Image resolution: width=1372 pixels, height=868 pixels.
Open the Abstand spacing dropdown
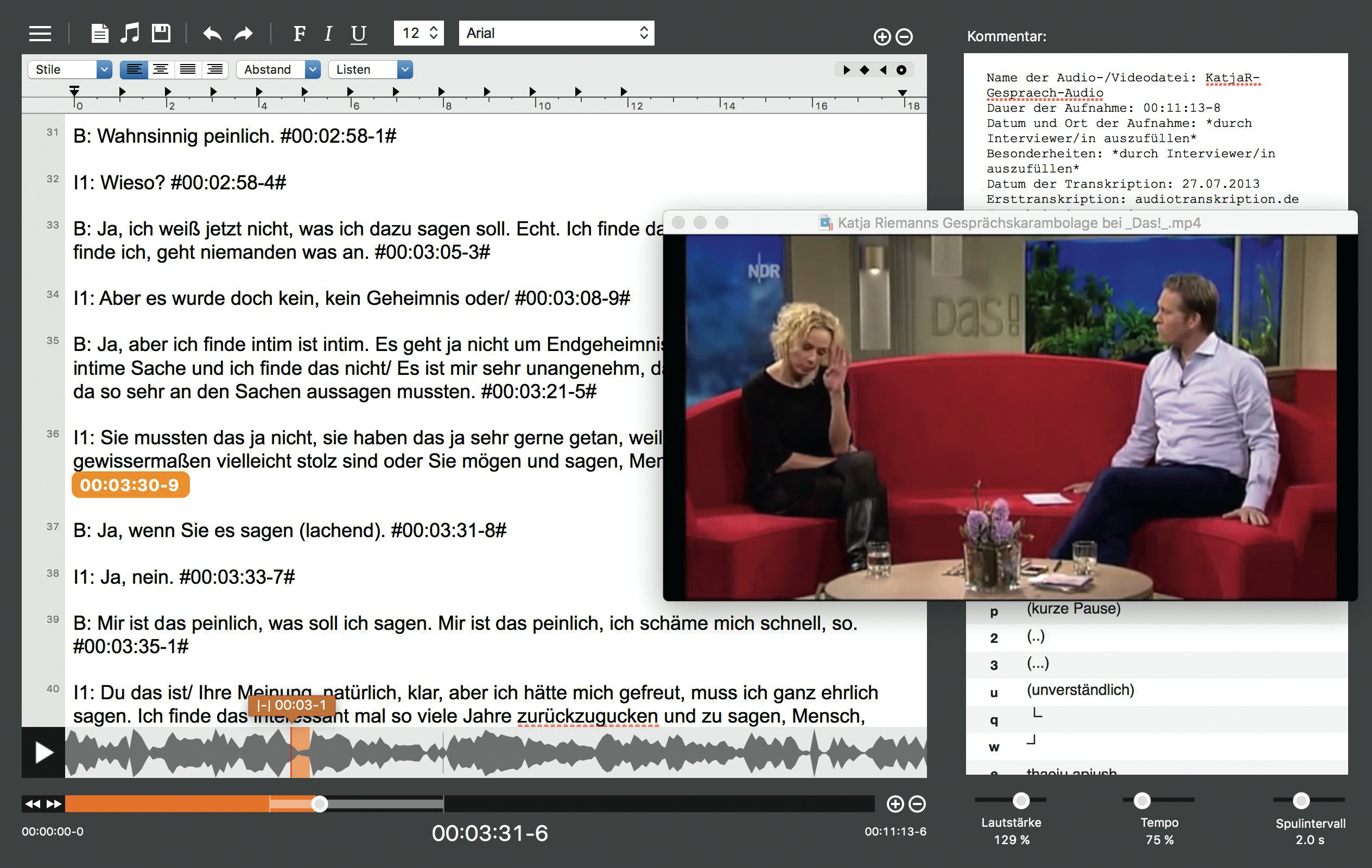[x=278, y=69]
